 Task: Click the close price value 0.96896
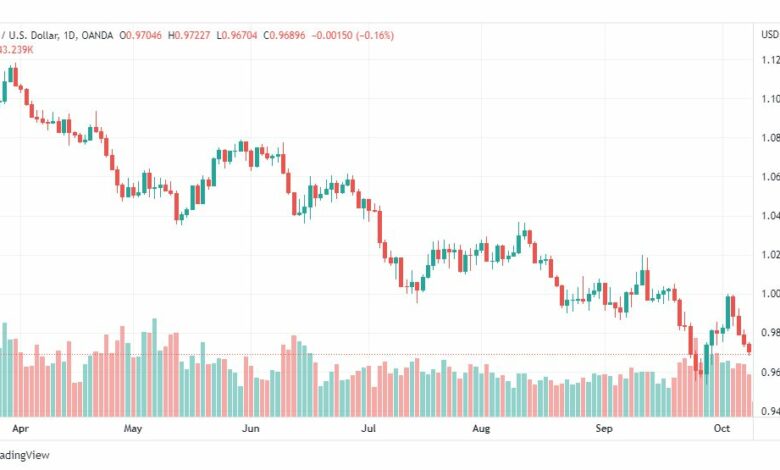(x=287, y=35)
